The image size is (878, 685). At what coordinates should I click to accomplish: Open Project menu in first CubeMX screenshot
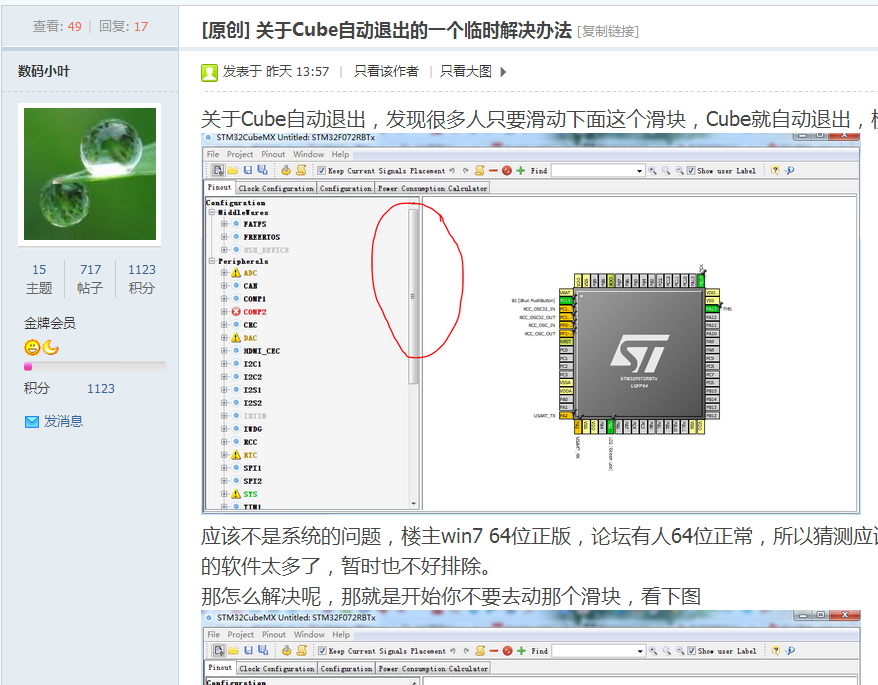point(240,154)
